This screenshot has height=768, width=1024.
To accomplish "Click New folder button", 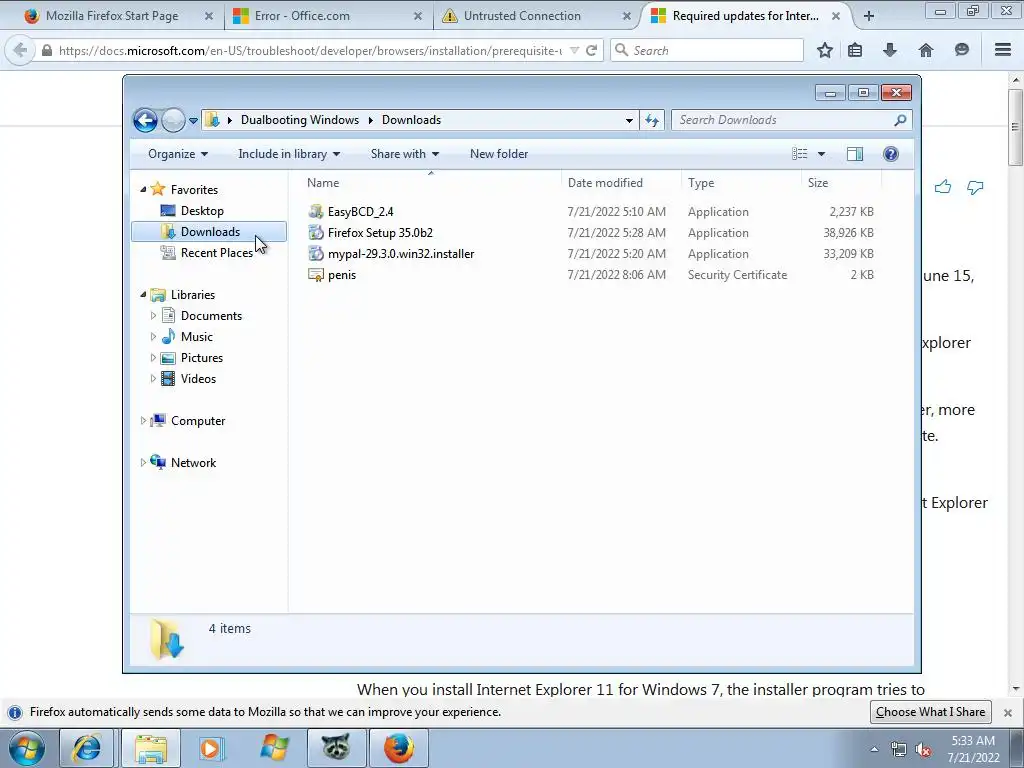I will click(x=499, y=154).
